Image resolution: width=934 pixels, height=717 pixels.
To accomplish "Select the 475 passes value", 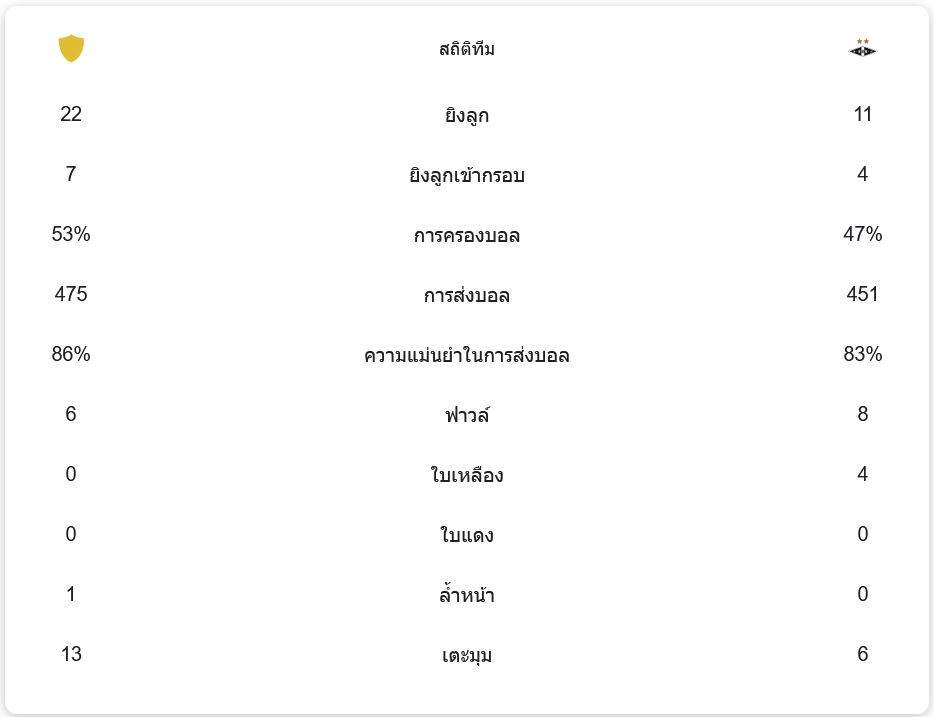I will pyautogui.click(x=71, y=294).
